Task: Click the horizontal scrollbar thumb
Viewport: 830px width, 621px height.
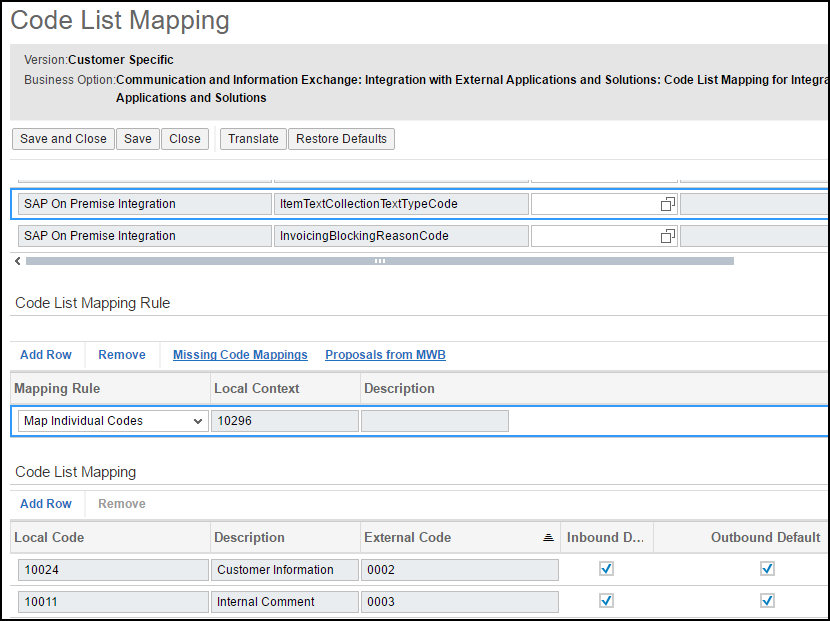Action: click(x=380, y=261)
